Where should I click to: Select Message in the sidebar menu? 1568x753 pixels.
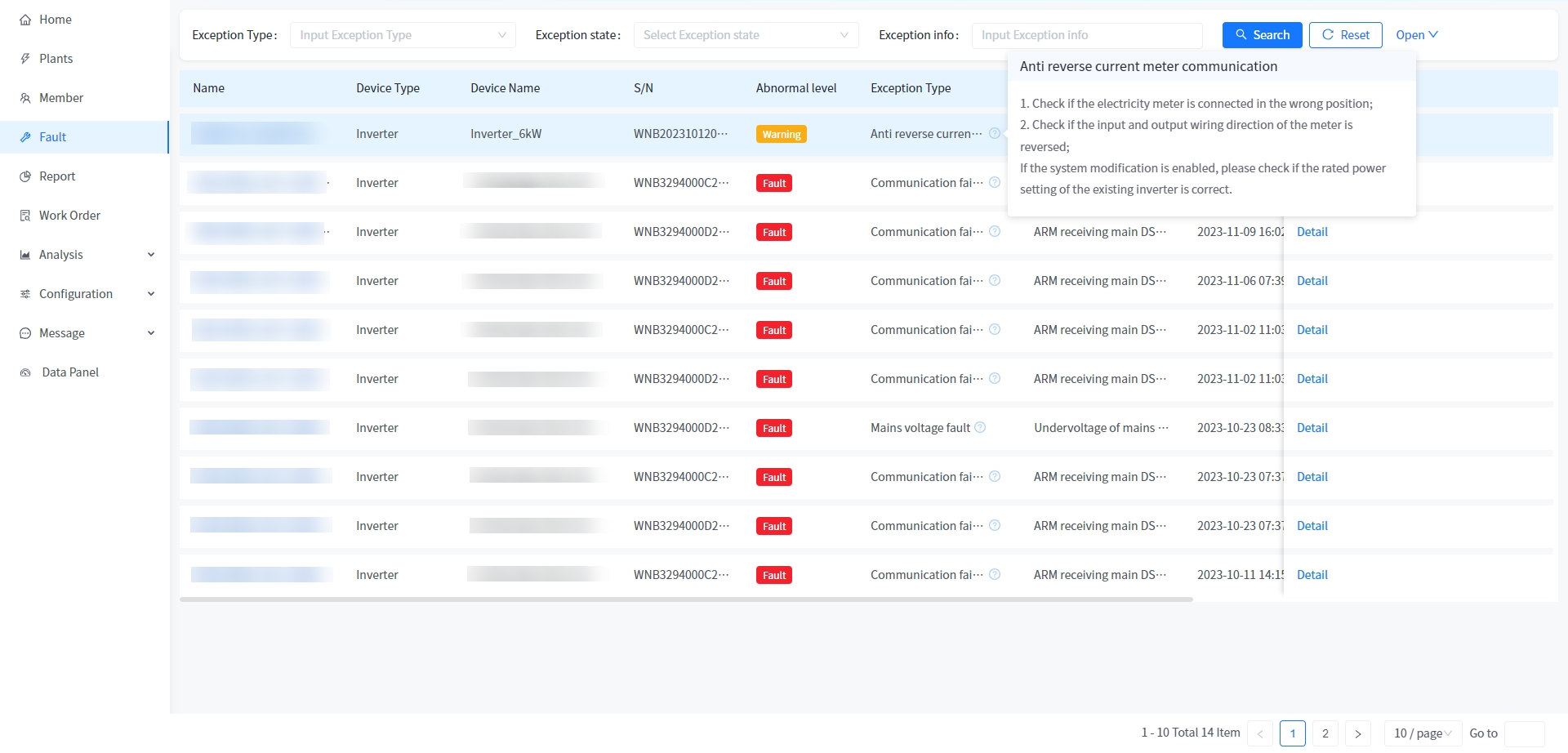62,332
